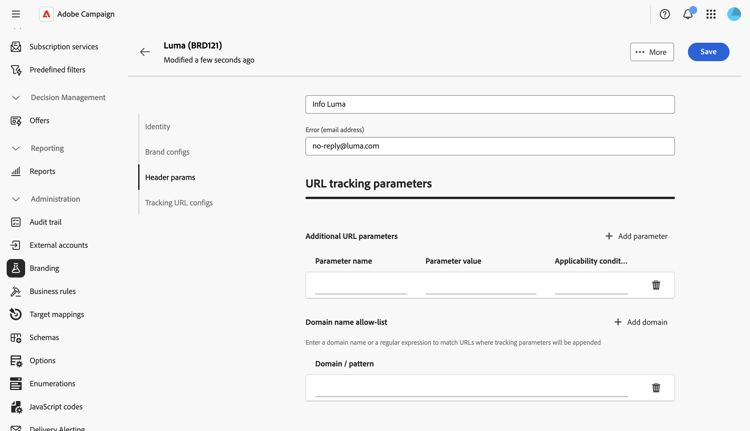
Task: Click the Info Luma text field
Action: (x=490, y=104)
